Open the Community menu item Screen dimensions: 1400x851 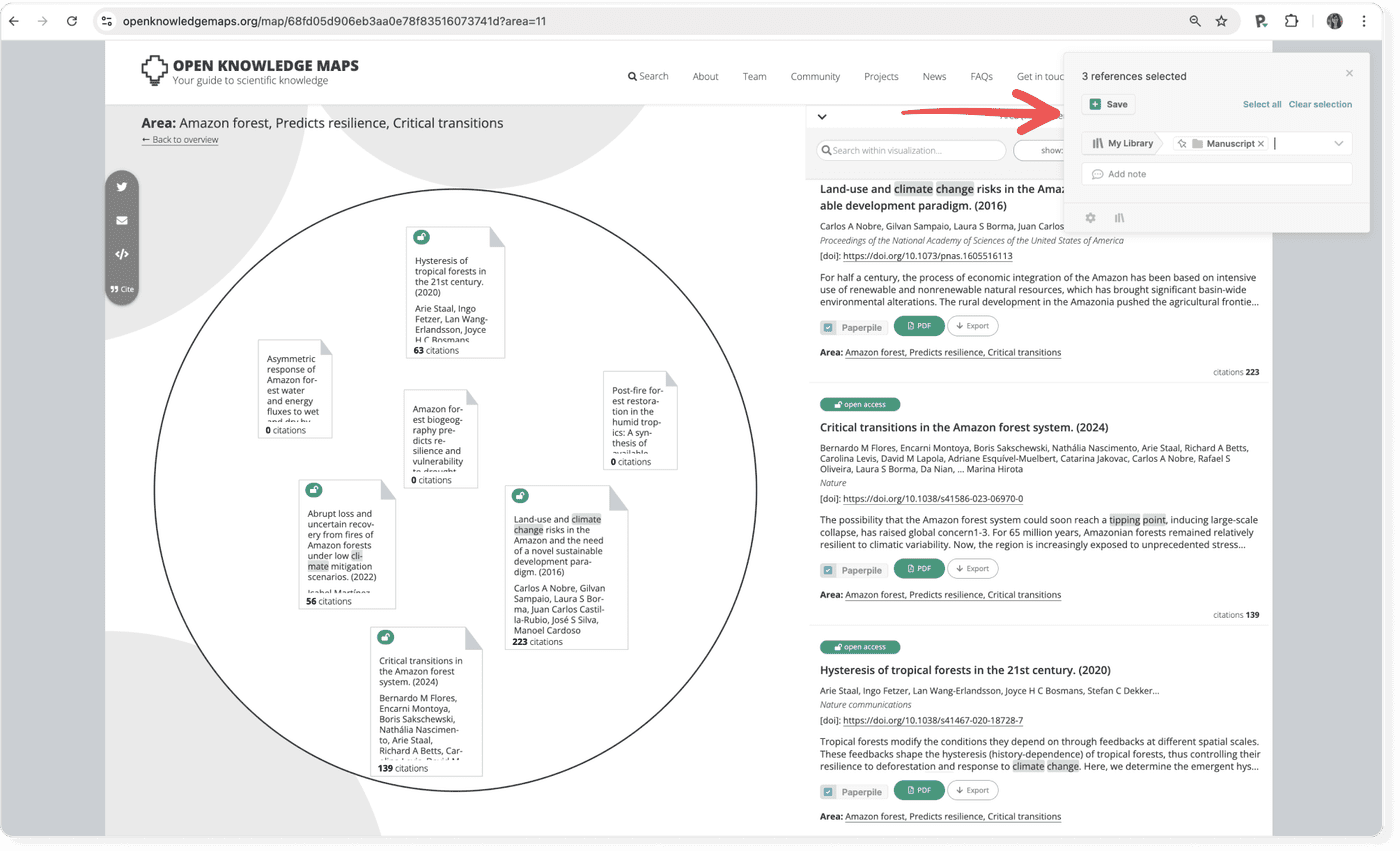point(814,76)
